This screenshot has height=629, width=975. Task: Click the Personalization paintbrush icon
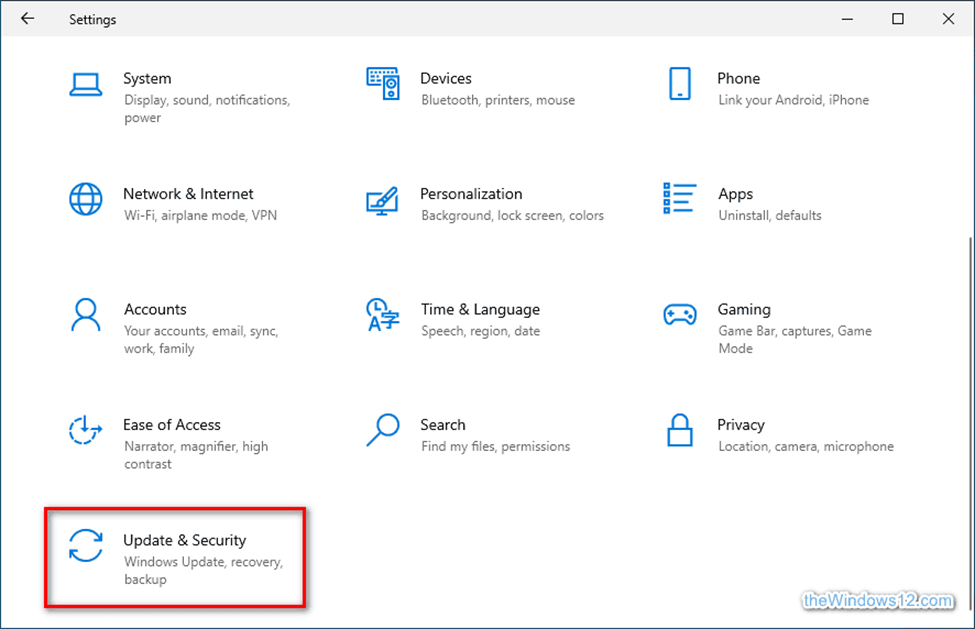click(382, 200)
